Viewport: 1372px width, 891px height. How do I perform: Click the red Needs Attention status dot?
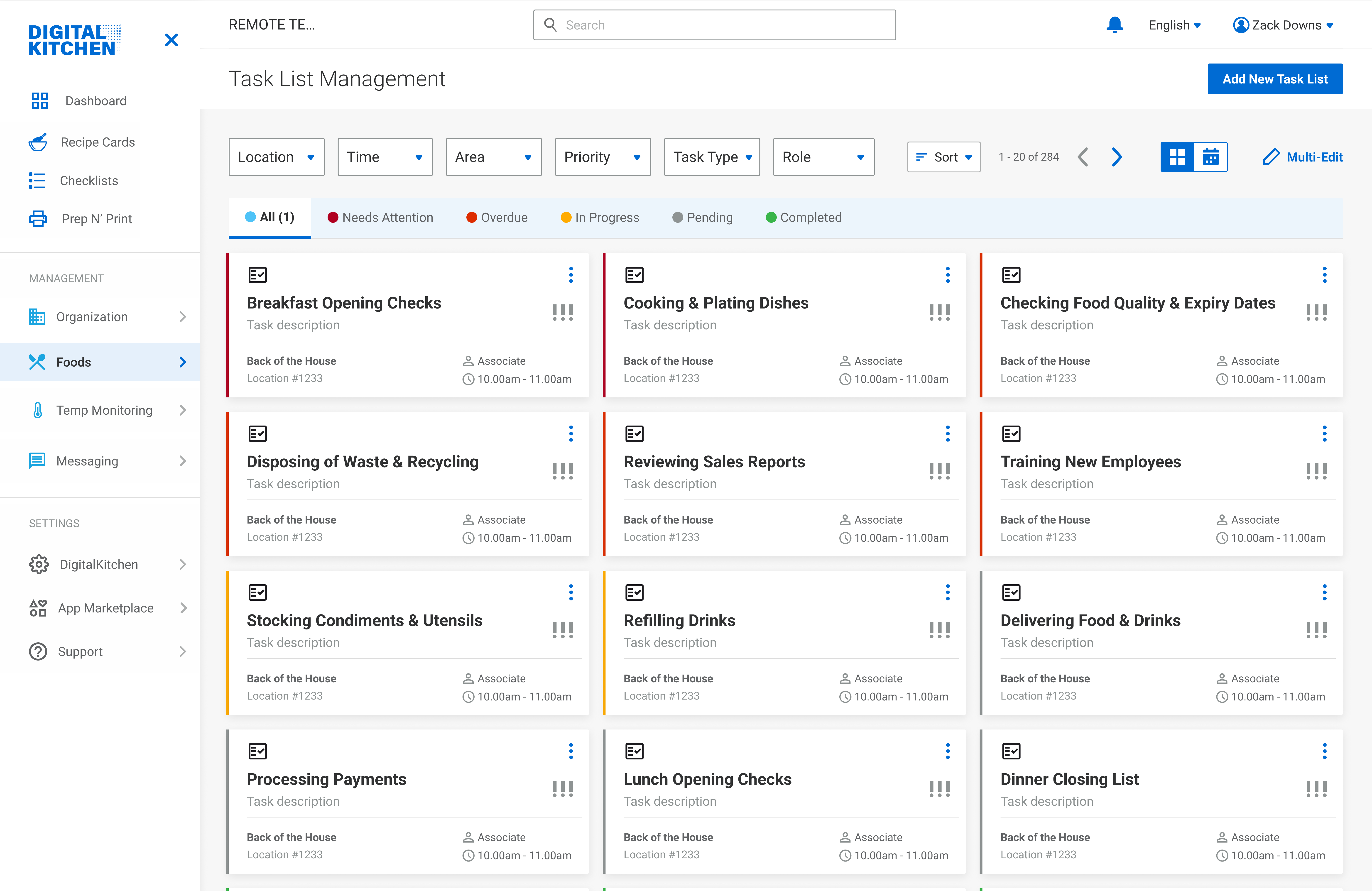click(x=333, y=217)
